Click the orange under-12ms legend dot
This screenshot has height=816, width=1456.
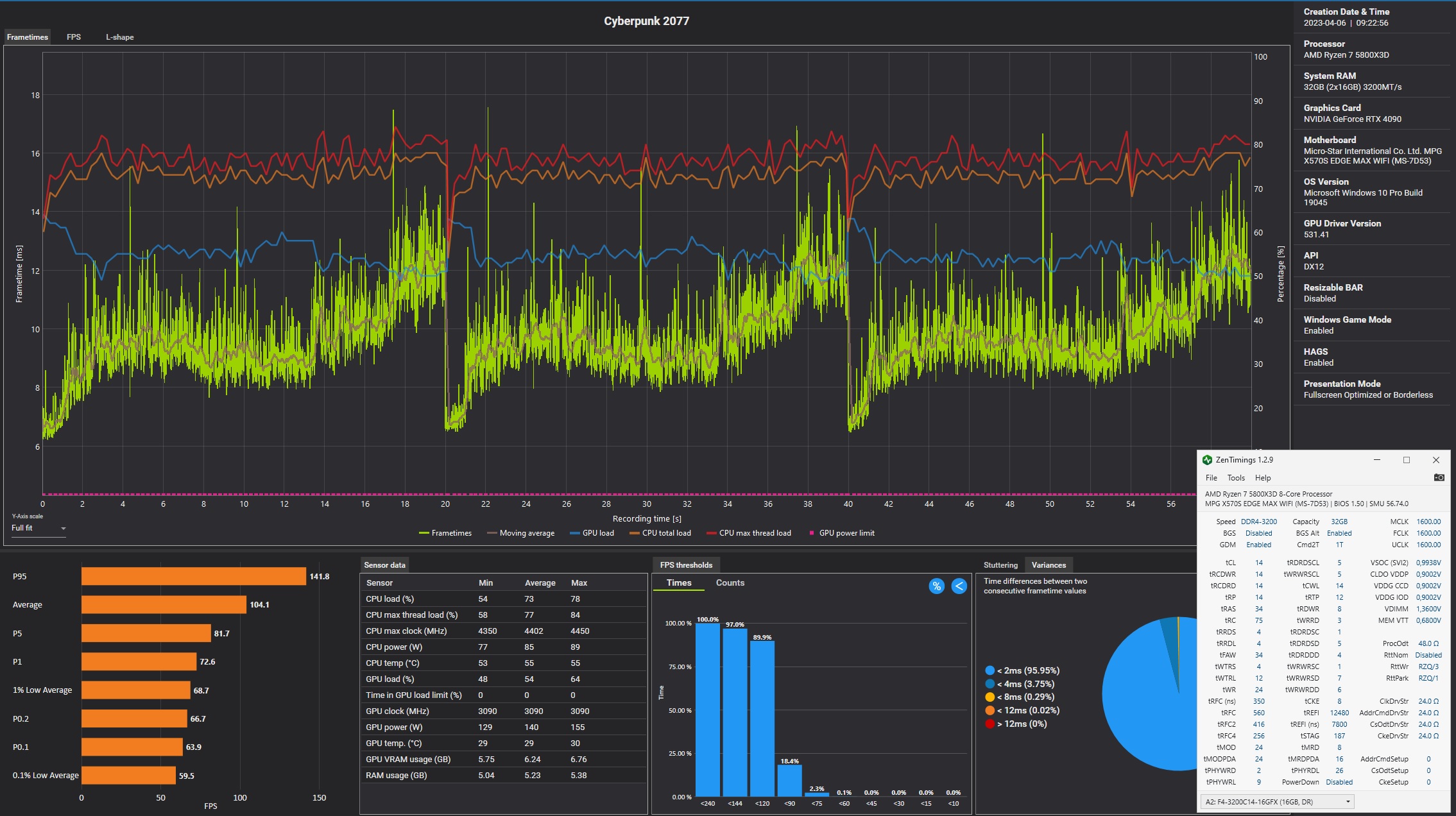click(989, 710)
